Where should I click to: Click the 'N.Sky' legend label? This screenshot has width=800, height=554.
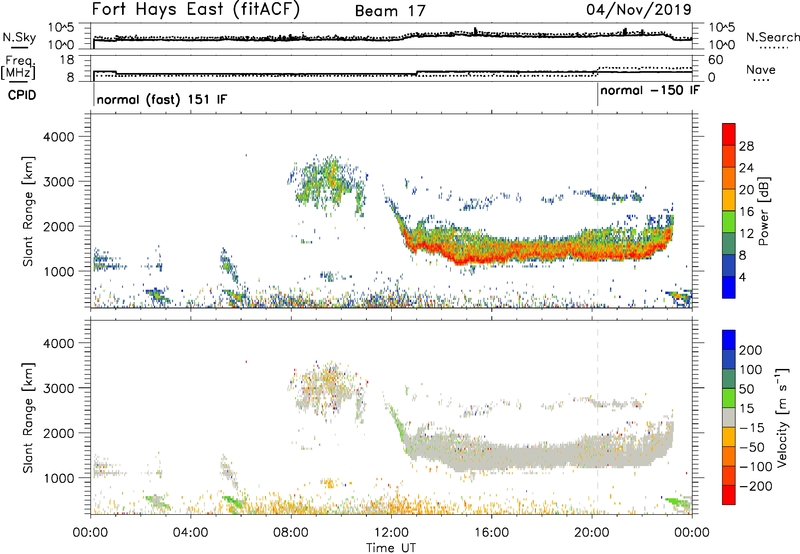(19, 37)
